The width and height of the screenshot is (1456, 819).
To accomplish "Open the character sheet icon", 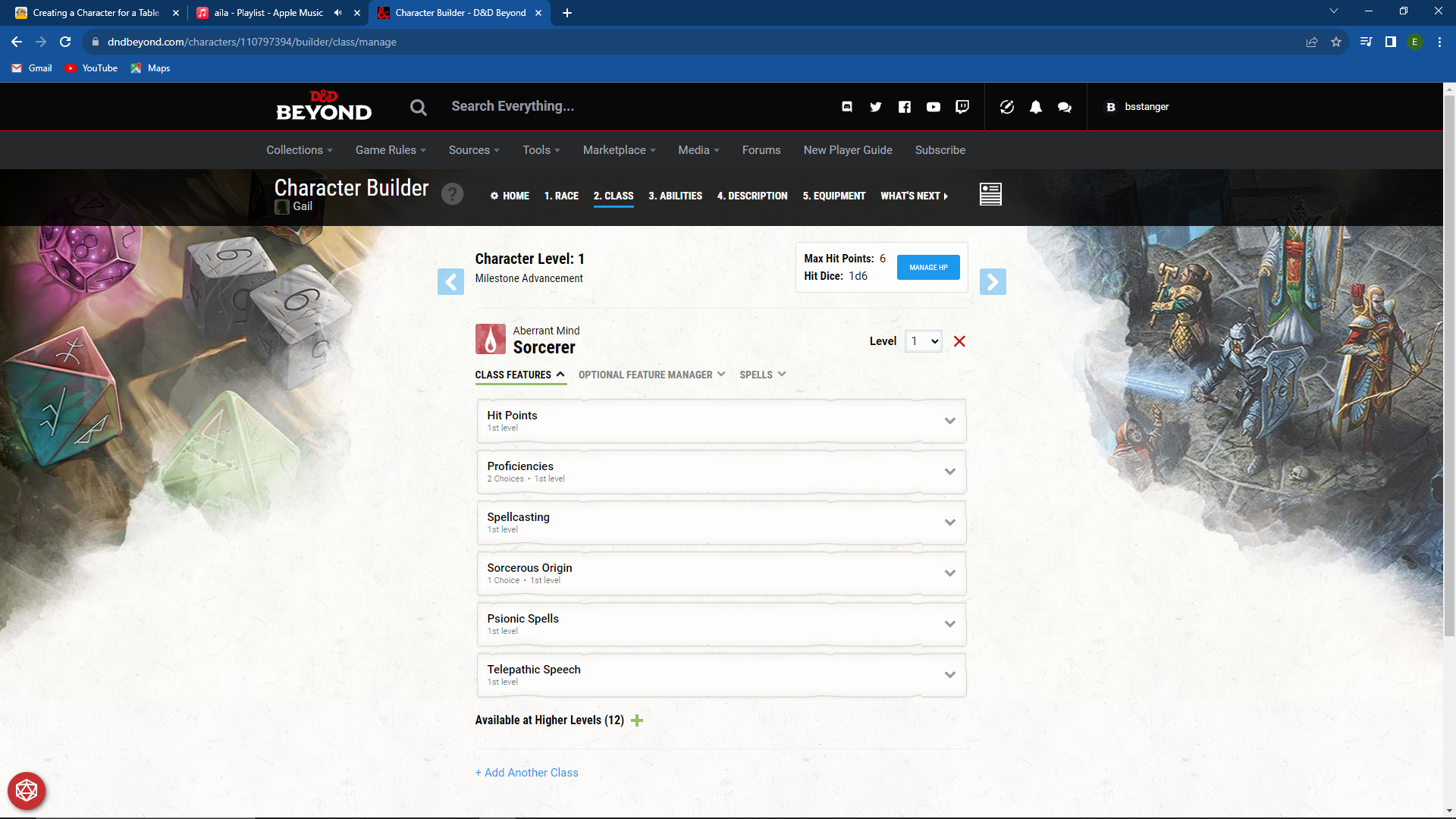I will pyautogui.click(x=990, y=194).
